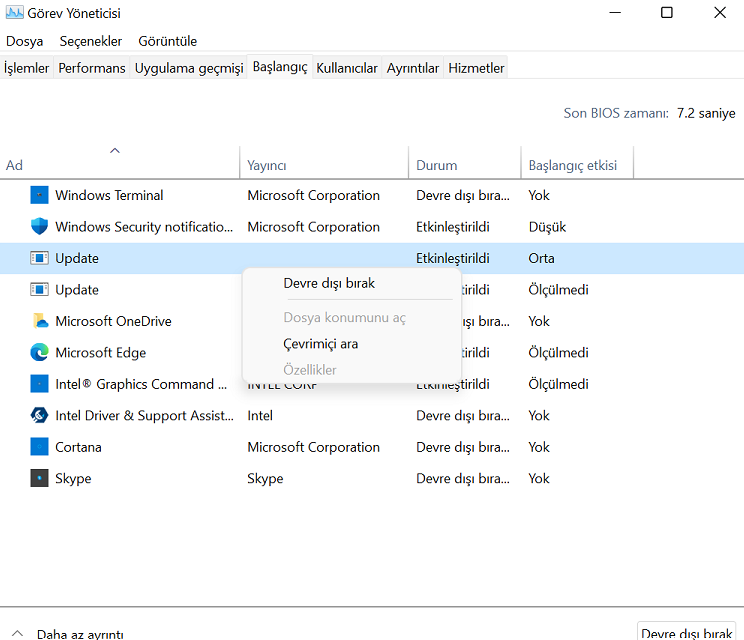Sort by the Başlangıç etkisi column header
Viewport: 744px width, 640px height.
[577, 162]
